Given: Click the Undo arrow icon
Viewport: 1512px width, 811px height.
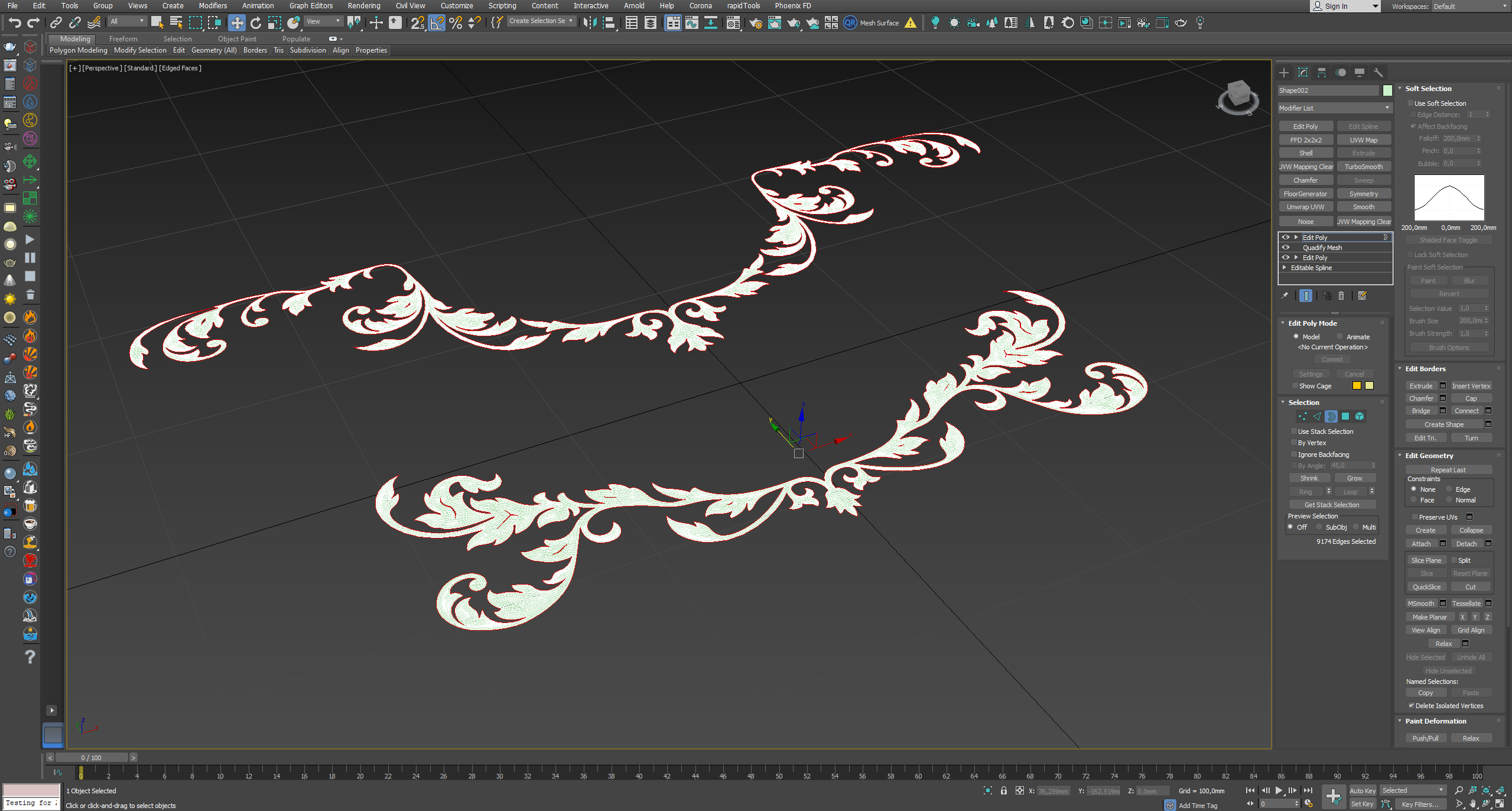Looking at the screenshot, I should coord(15,23).
